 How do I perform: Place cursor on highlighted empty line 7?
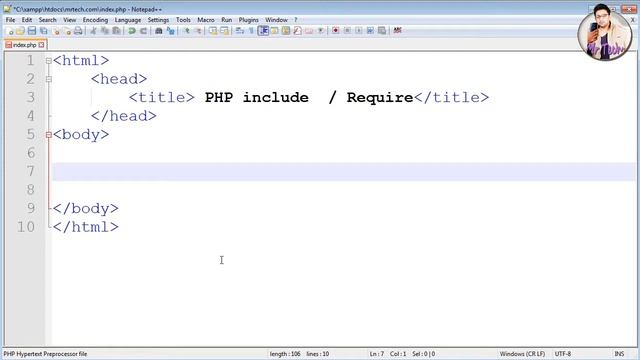[344, 171]
